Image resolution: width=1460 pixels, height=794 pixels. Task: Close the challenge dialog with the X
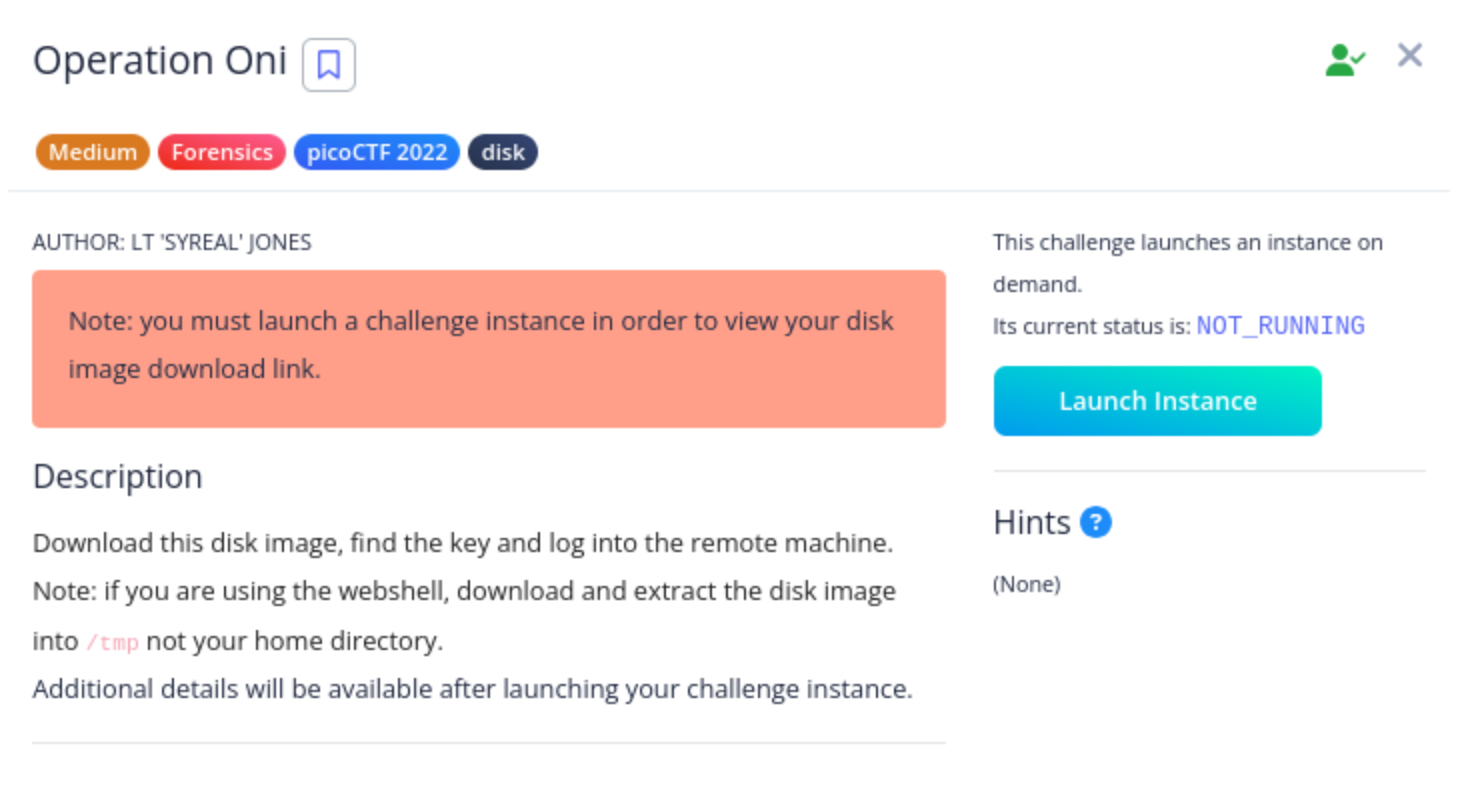(x=1410, y=55)
